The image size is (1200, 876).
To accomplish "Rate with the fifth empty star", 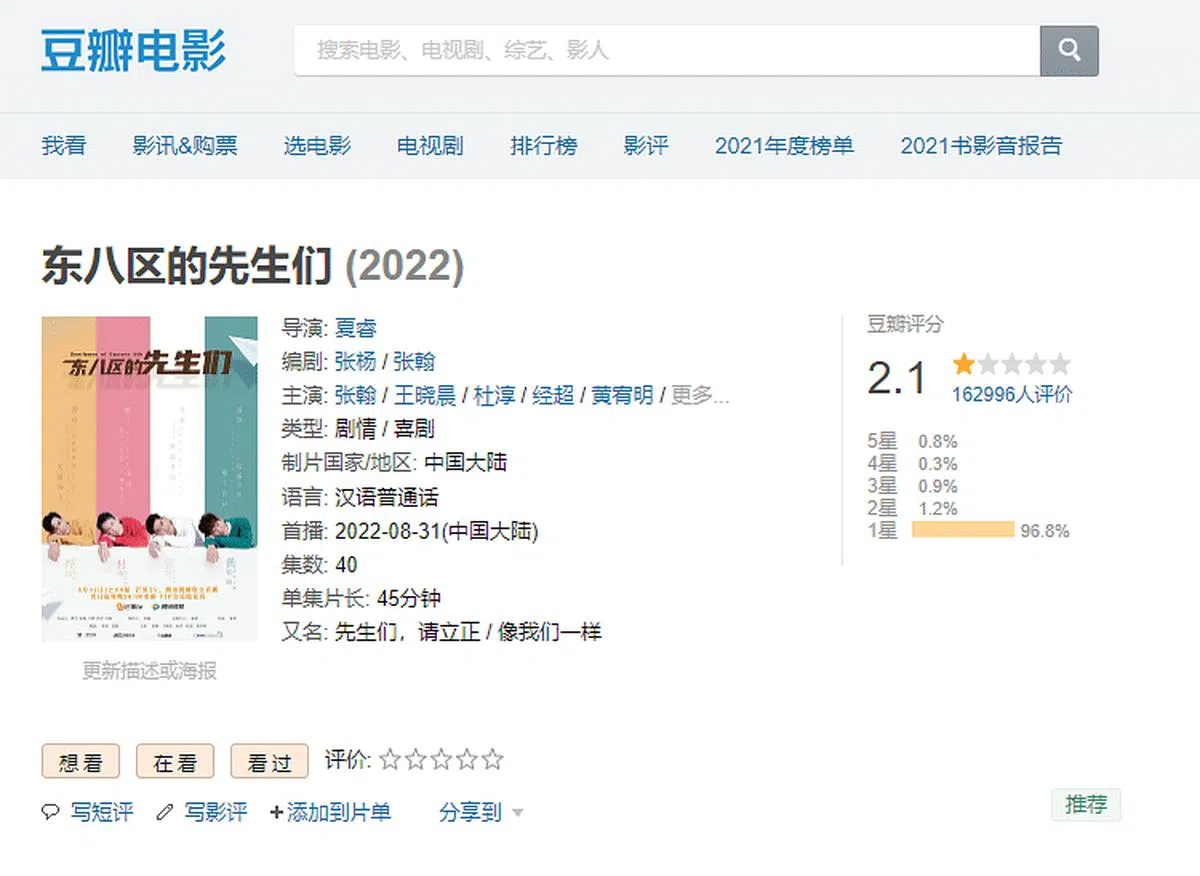I will (x=492, y=760).
